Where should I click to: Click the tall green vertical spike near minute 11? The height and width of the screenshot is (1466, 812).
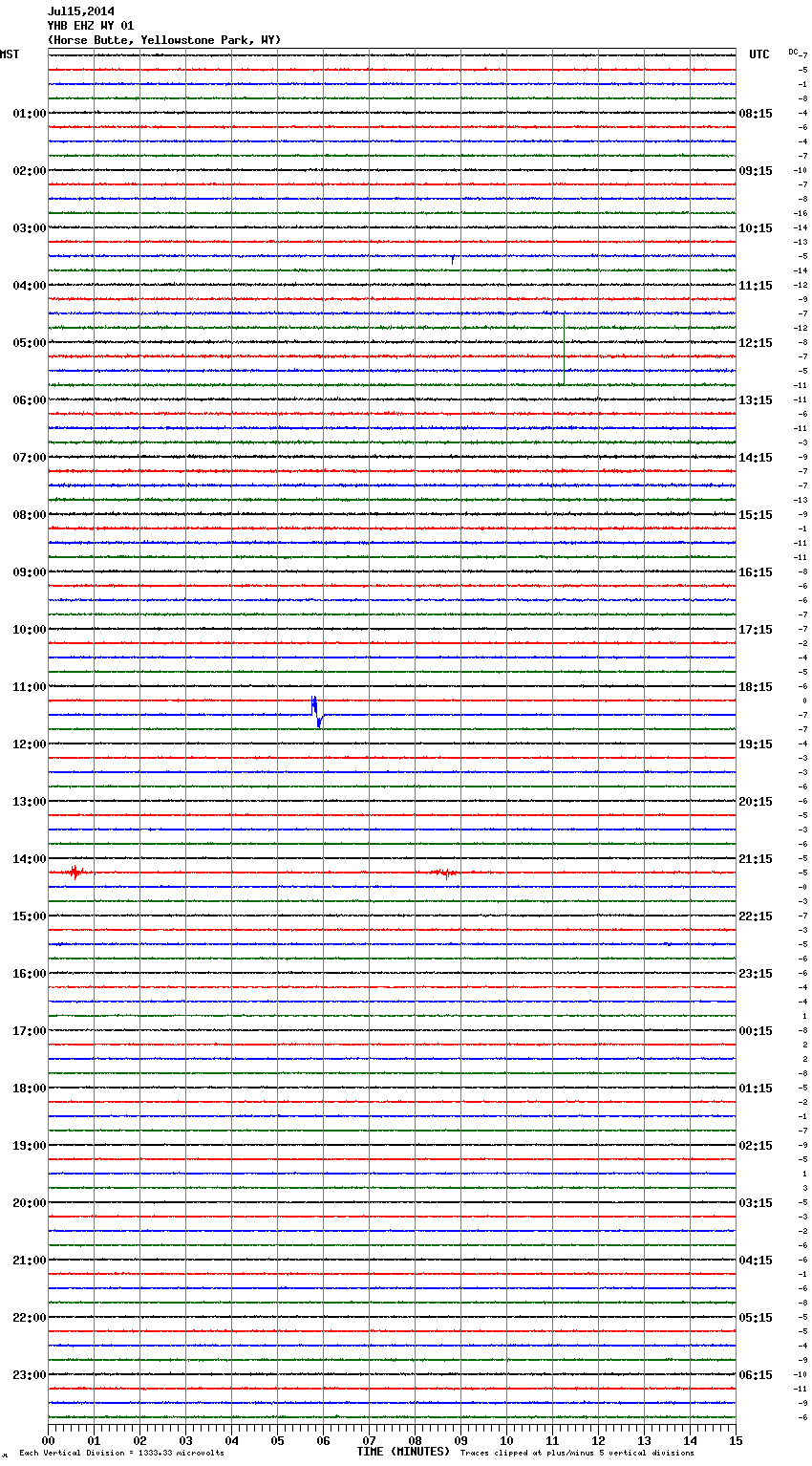[564, 349]
